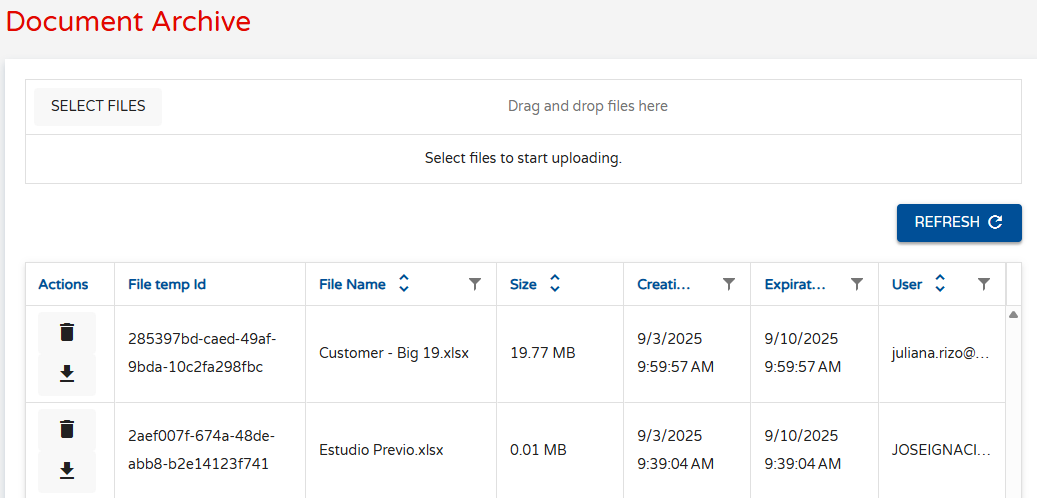Click the SELECT FILES button

coord(98,106)
